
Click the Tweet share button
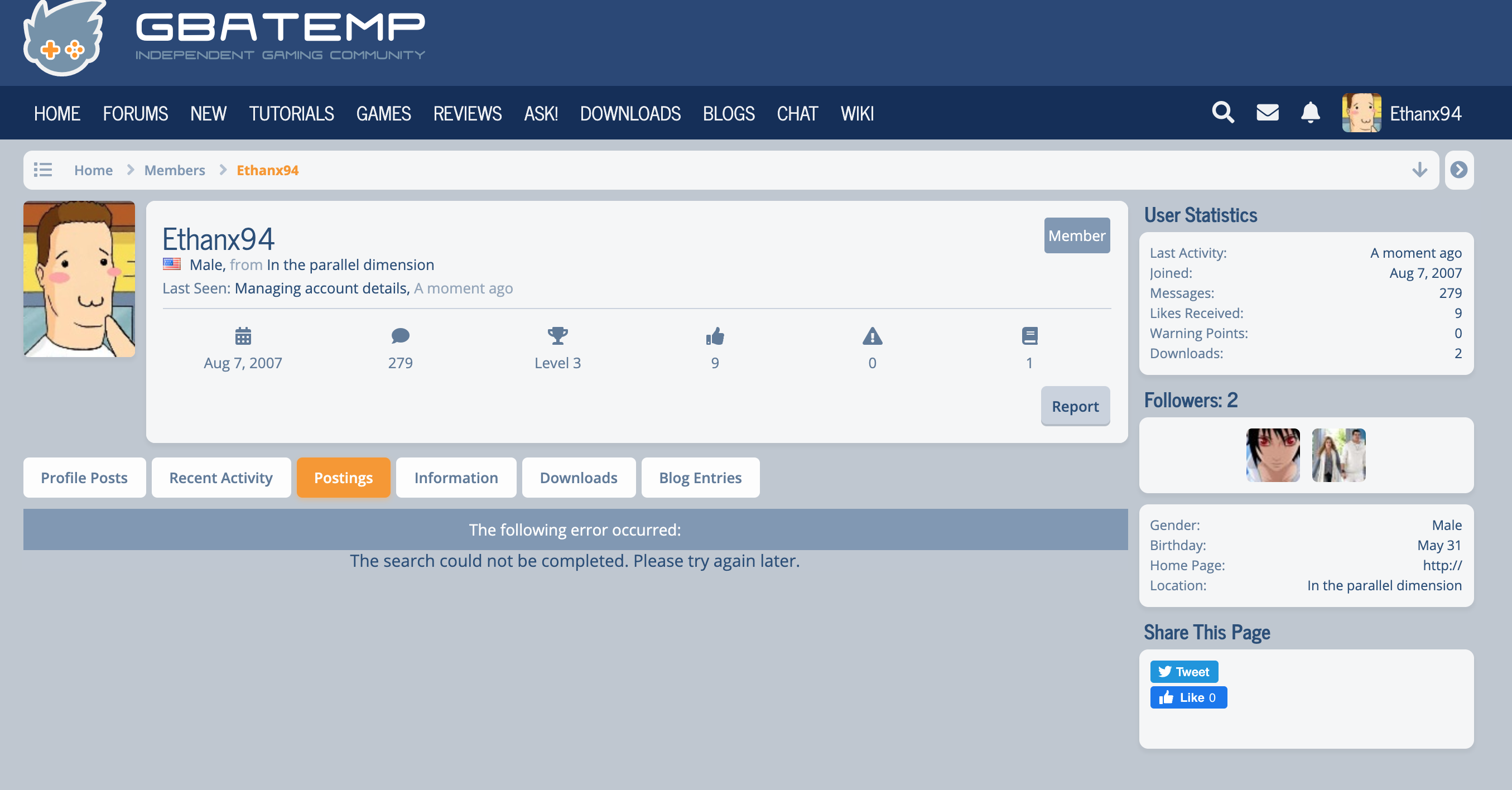[1184, 671]
